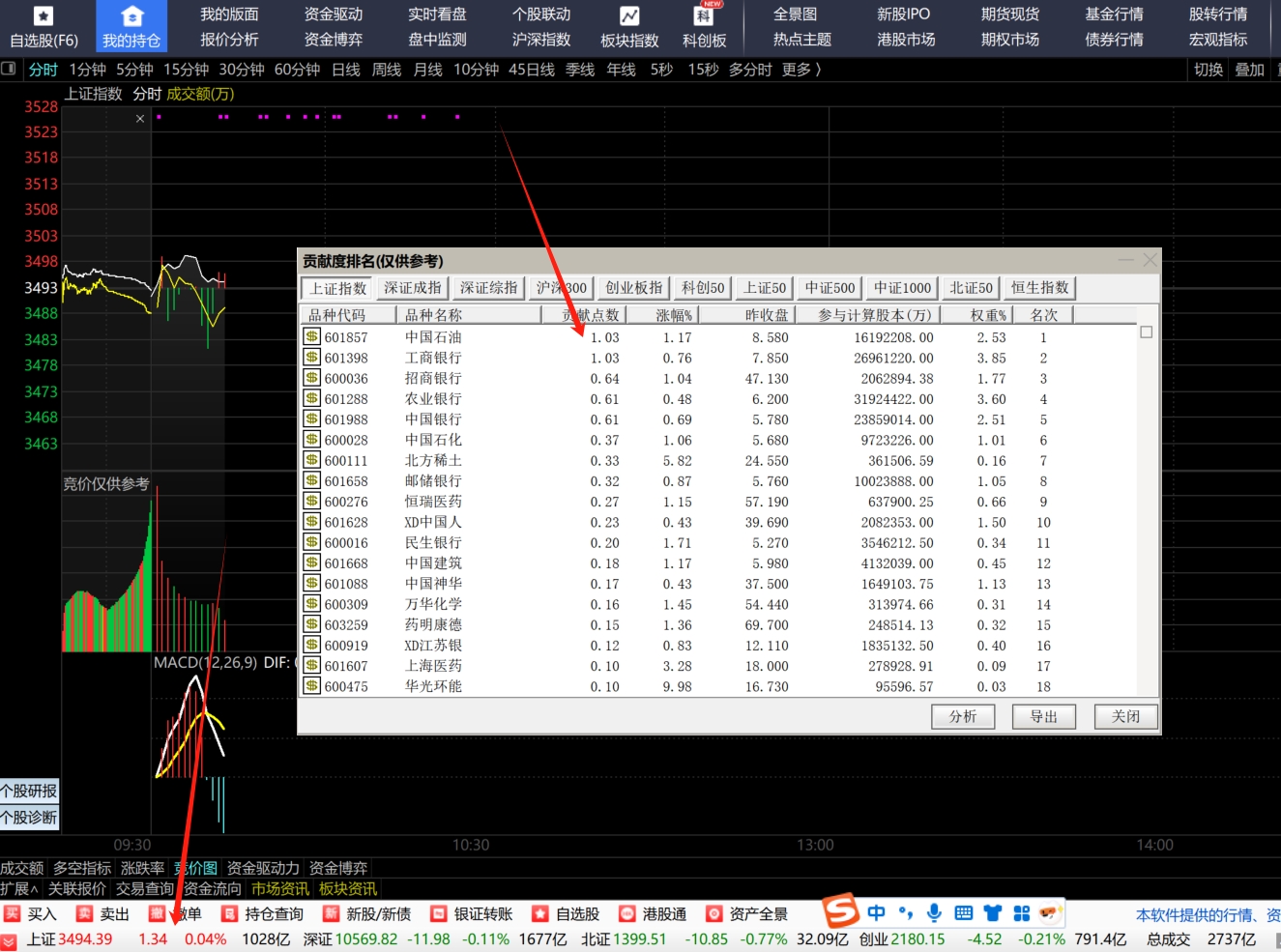
Task: Click the 切换 button
Action: (1208, 70)
